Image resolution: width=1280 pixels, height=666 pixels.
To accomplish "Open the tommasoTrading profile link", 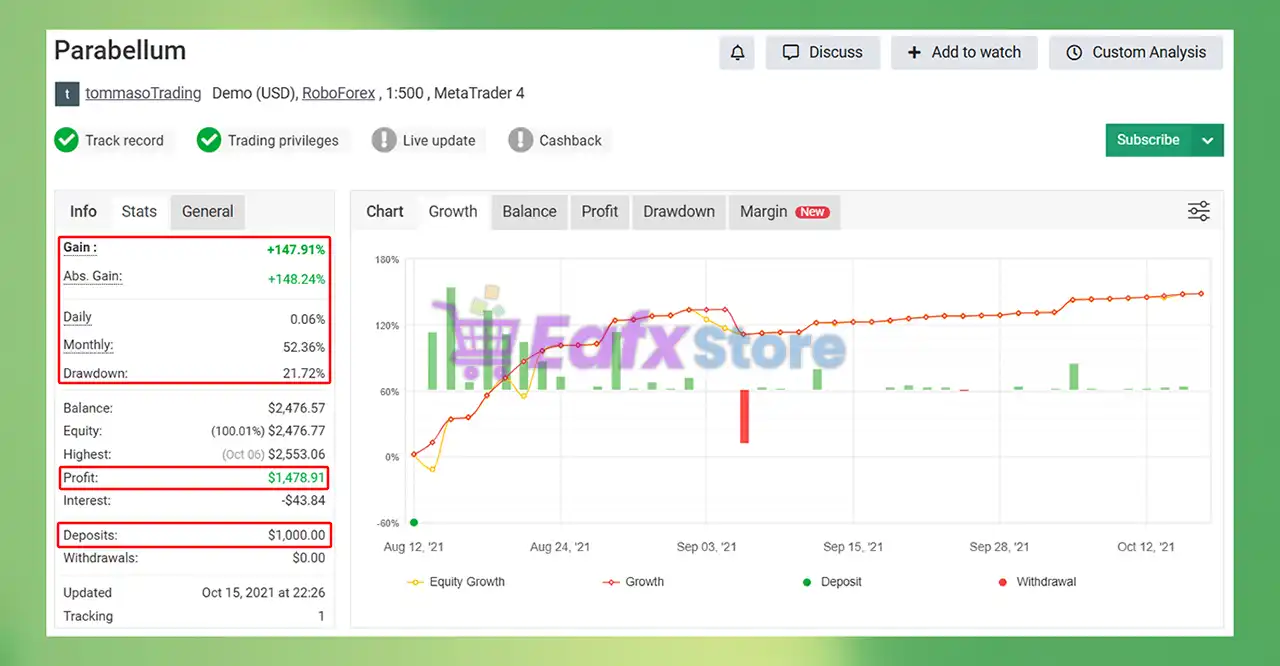I will (143, 93).
